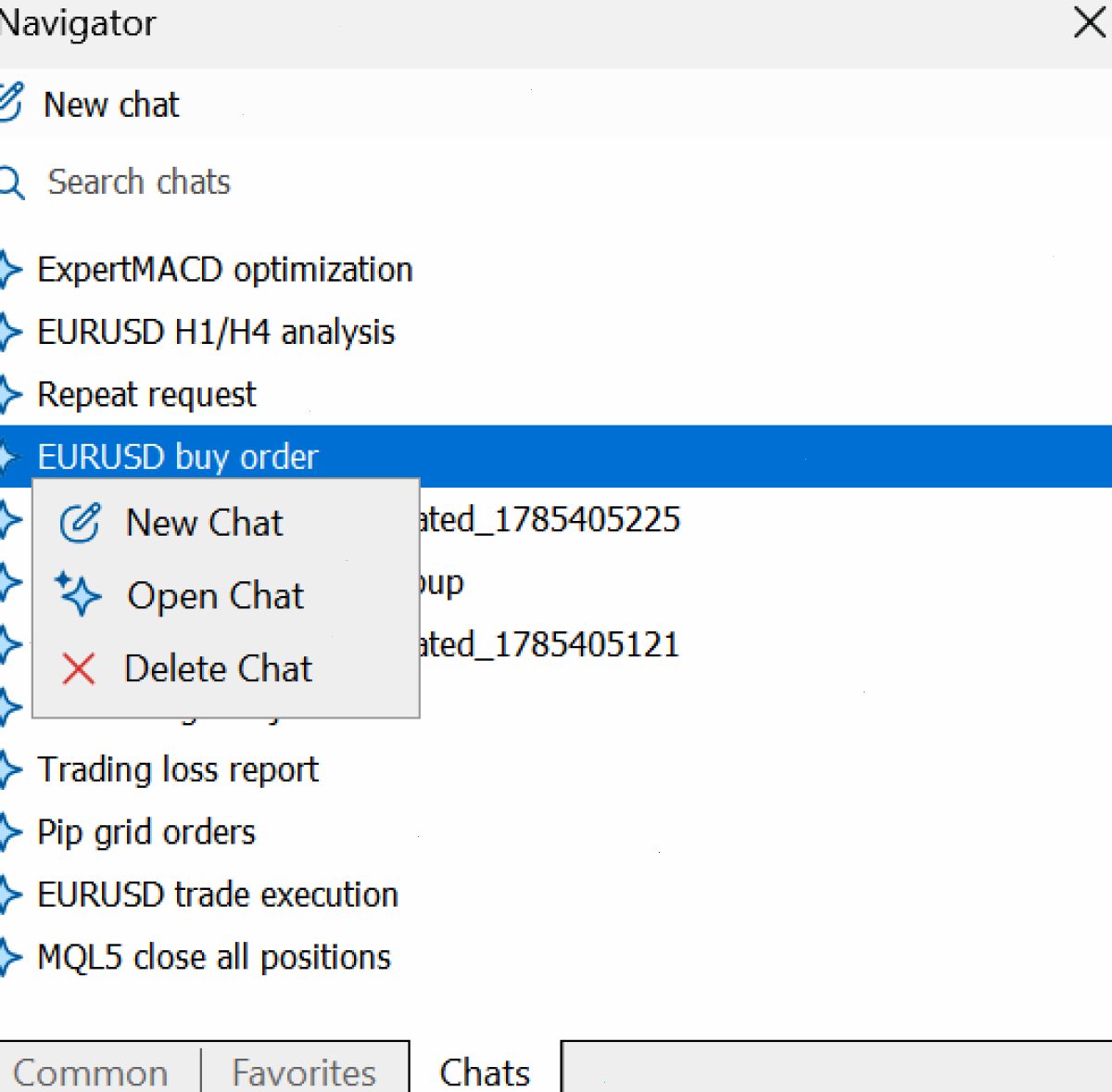Screen dimensions: 1112x1092
Task: Select the Chats tab
Action: 485,1073
